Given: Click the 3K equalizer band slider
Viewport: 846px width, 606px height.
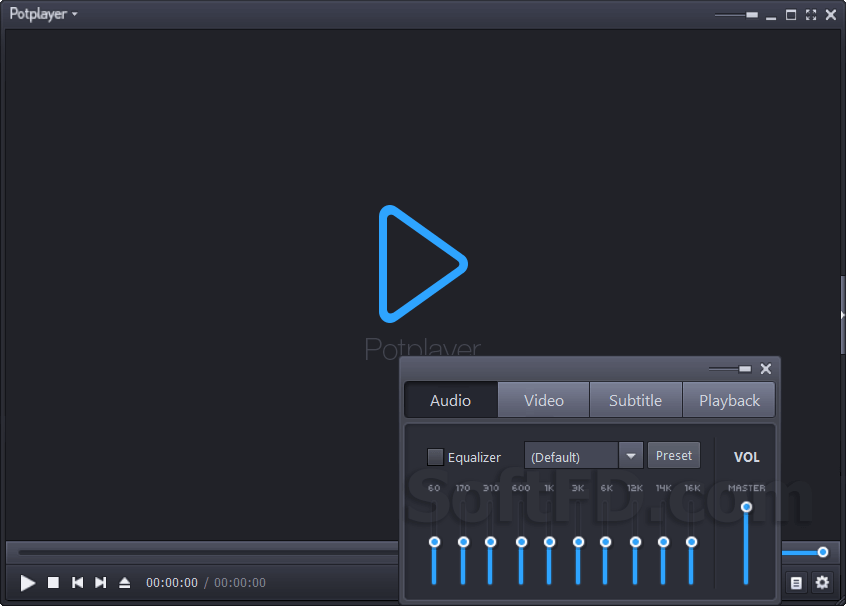Looking at the screenshot, I should click(578, 542).
